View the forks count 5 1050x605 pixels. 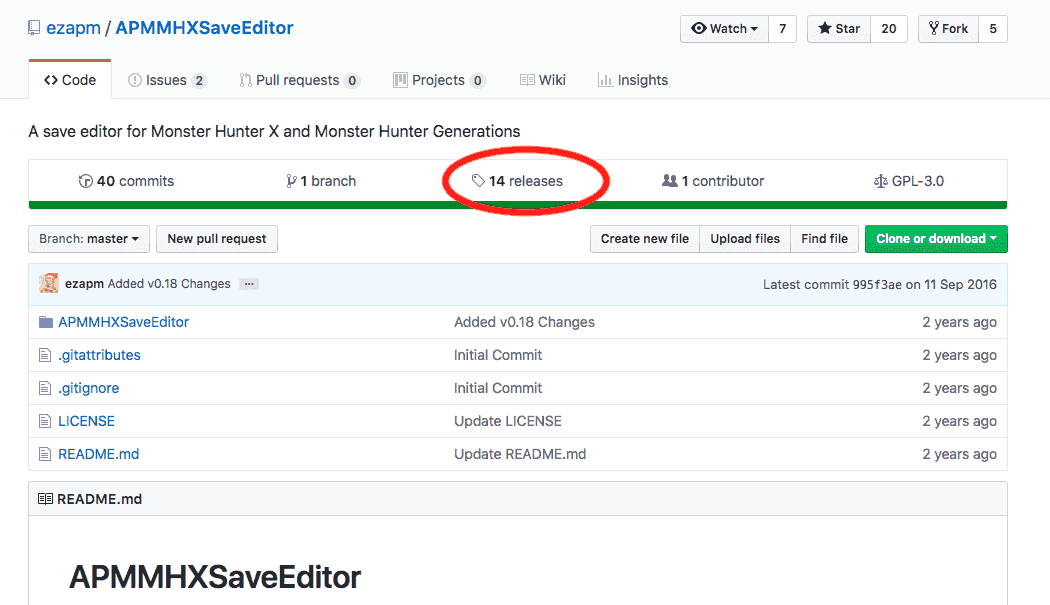click(993, 29)
